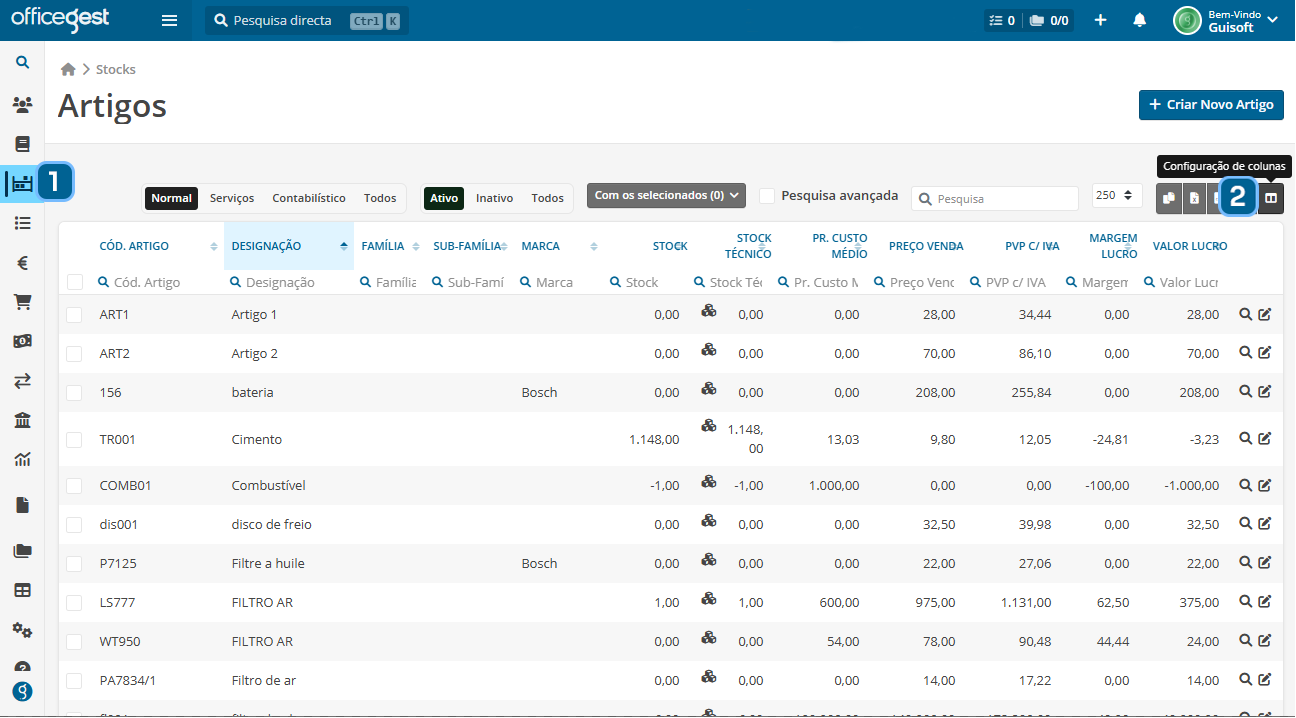Open the stock boxes icon for Artigo 1
This screenshot has height=718, width=1296.
point(709,311)
